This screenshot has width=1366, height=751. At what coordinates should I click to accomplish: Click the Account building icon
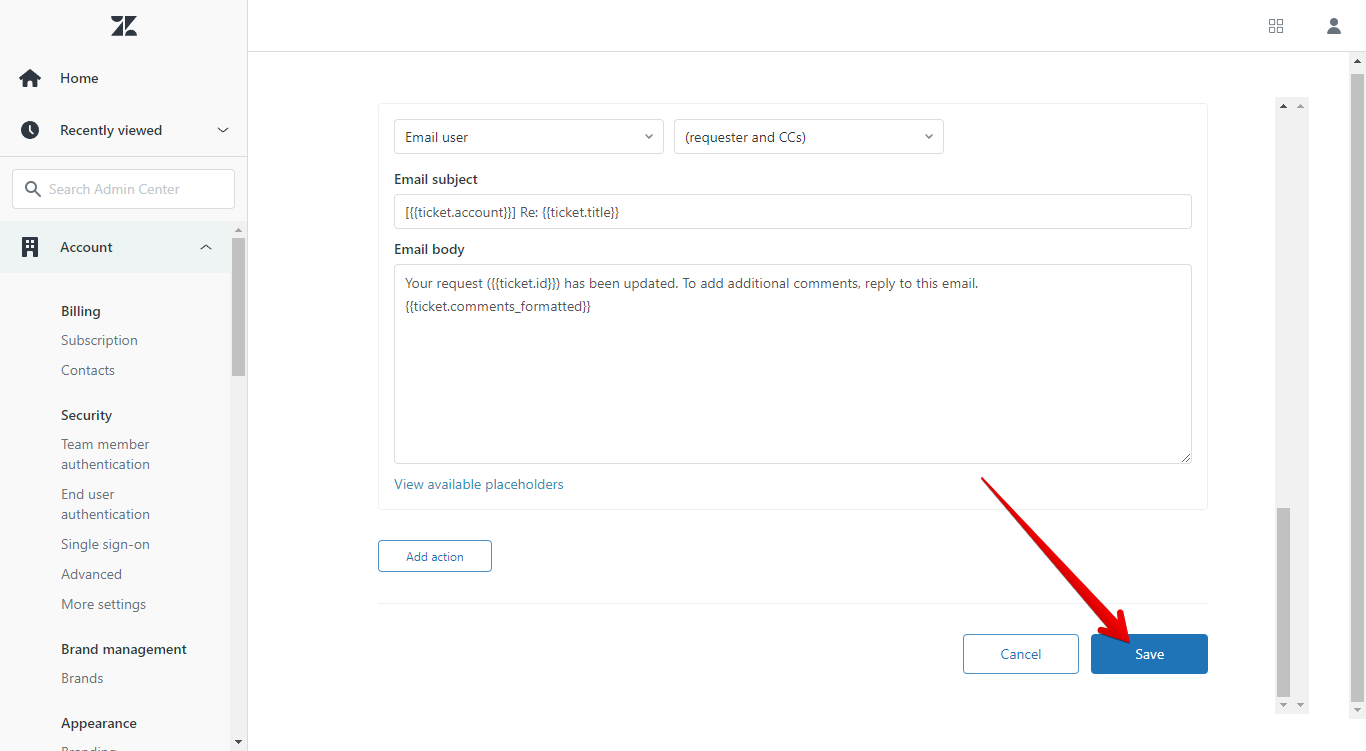[x=30, y=247]
